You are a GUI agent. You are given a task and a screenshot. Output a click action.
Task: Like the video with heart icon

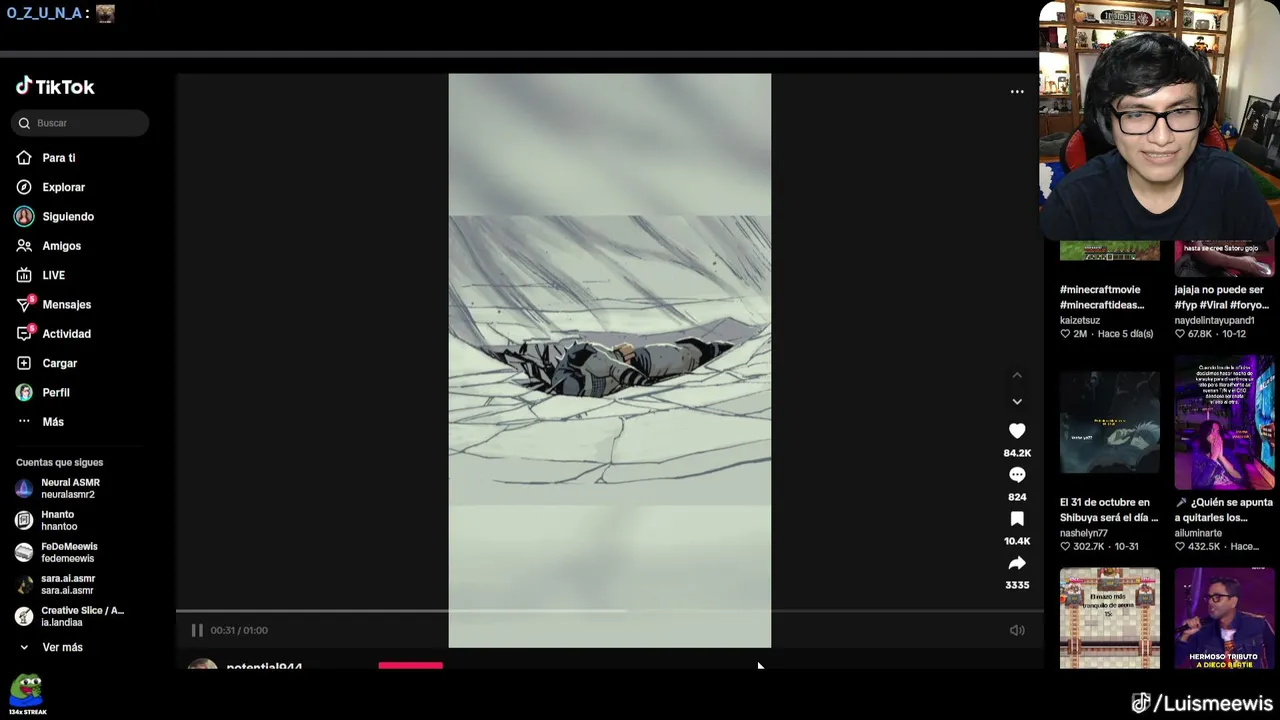[1017, 431]
